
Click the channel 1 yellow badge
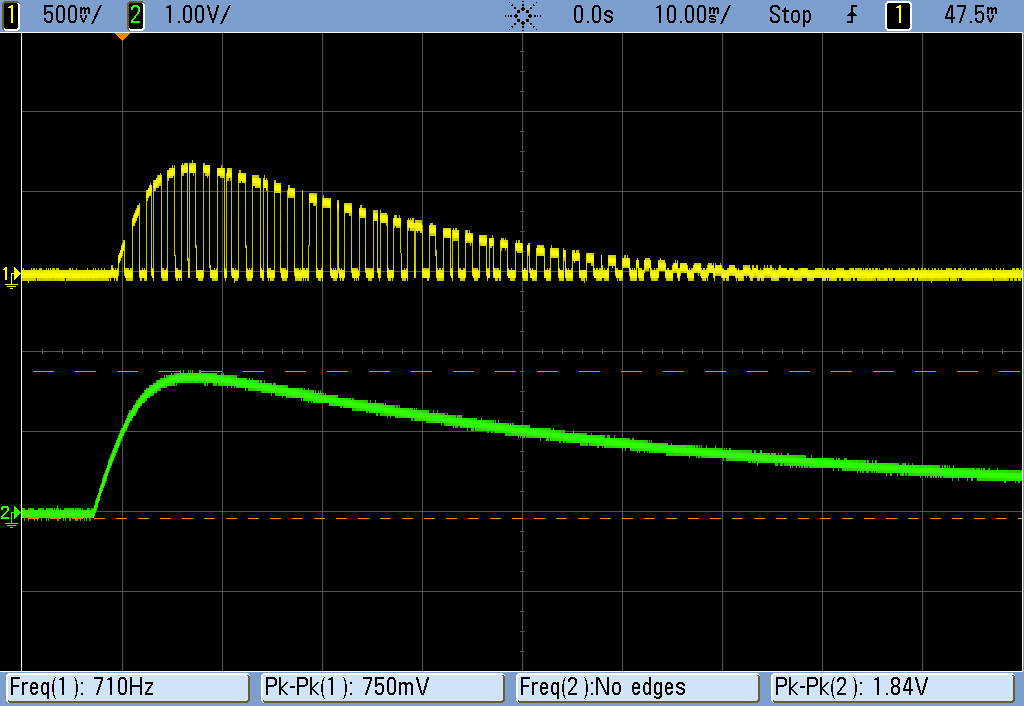pyautogui.click(x=12, y=15)
